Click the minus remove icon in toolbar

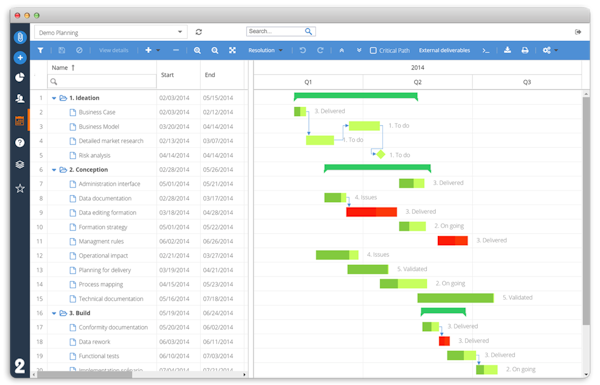[x=176, y=50]
